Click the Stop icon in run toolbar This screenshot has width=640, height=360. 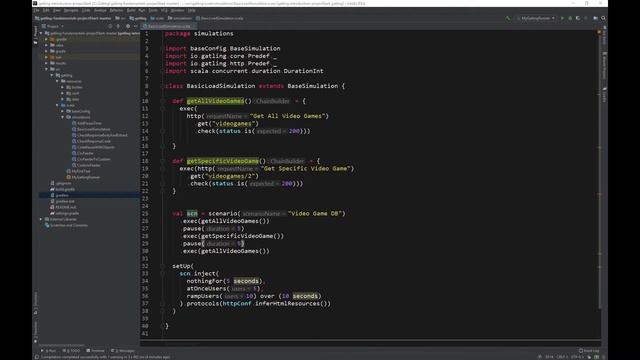coord(586,18)
